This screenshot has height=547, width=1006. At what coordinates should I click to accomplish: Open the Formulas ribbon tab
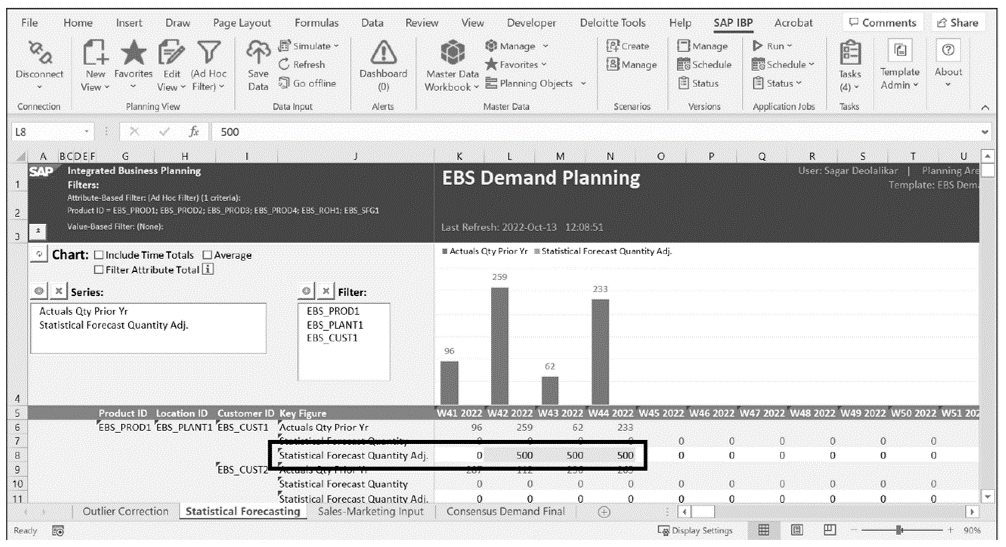coord(315,22)
